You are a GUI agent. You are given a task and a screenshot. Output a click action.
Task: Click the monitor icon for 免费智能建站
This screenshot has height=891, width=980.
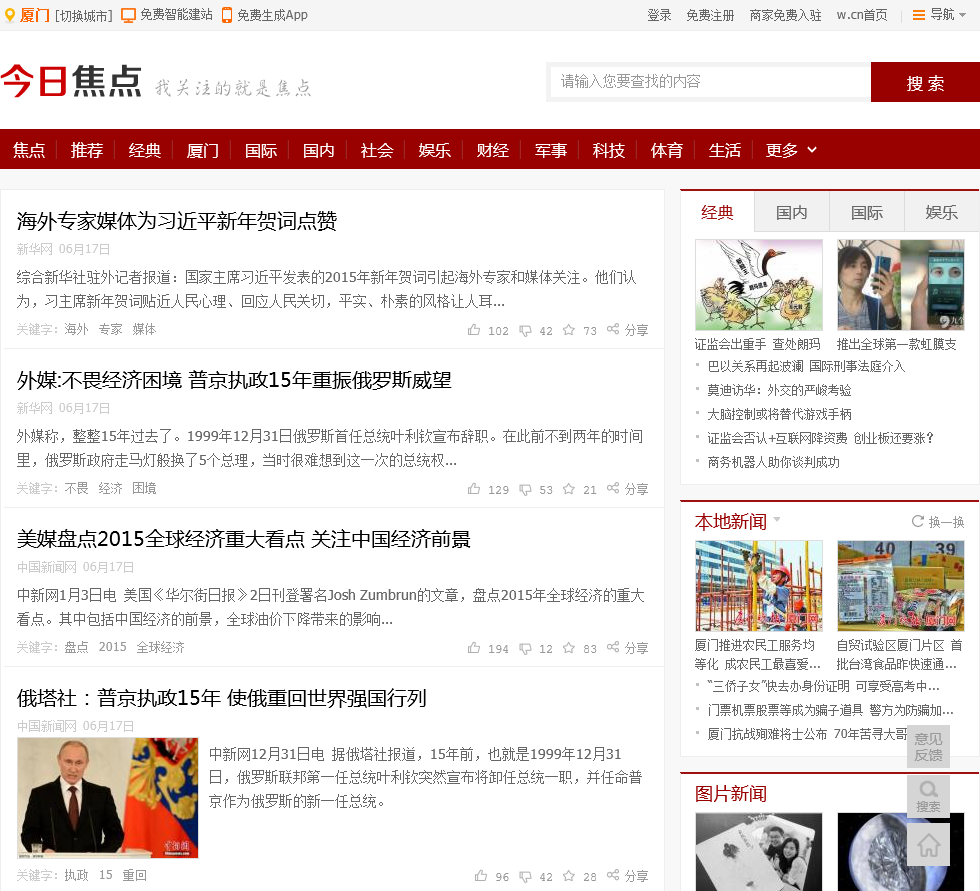point(128,15)
